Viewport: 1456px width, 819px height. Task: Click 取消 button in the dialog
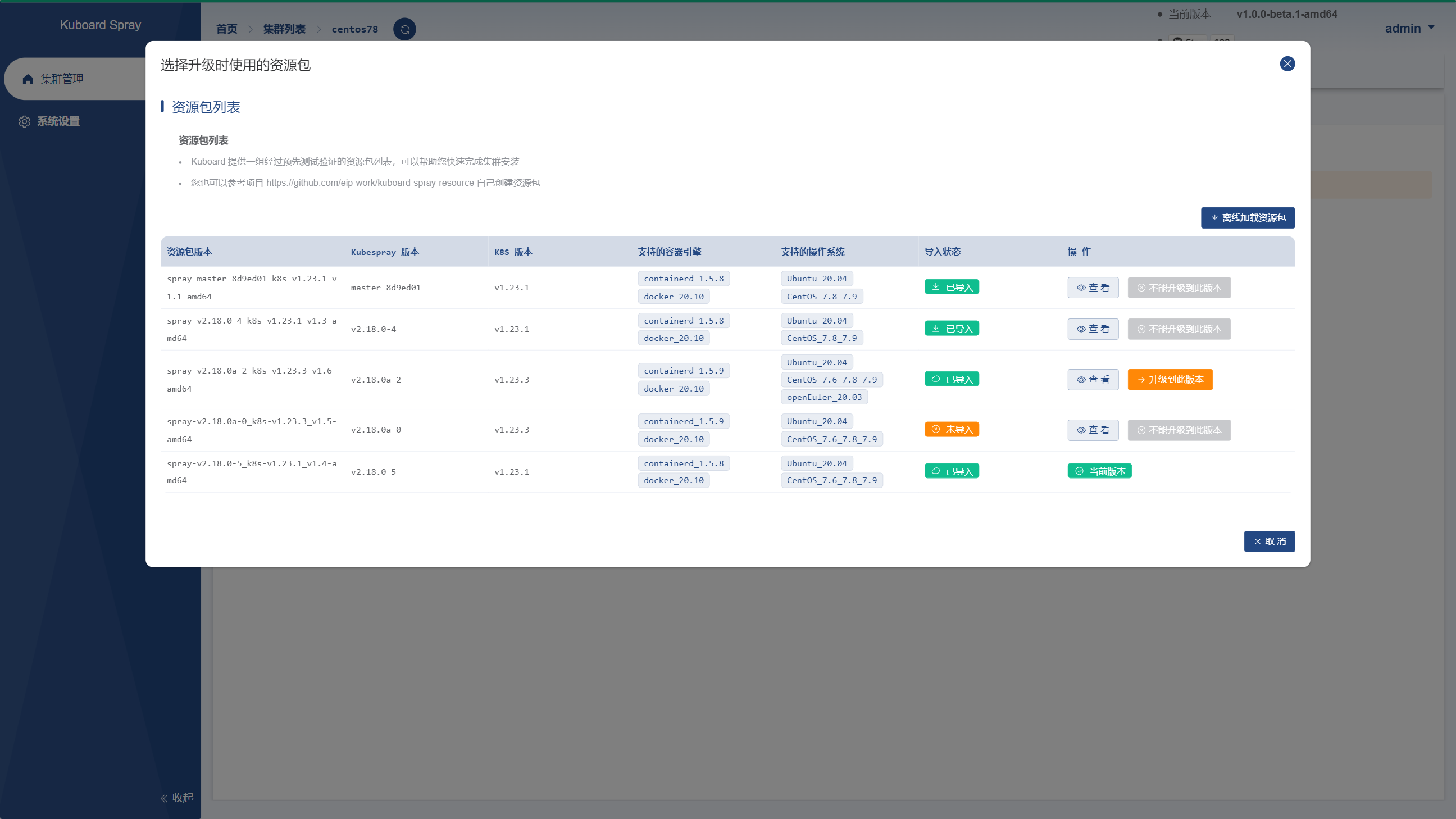tap(1269, 542)
